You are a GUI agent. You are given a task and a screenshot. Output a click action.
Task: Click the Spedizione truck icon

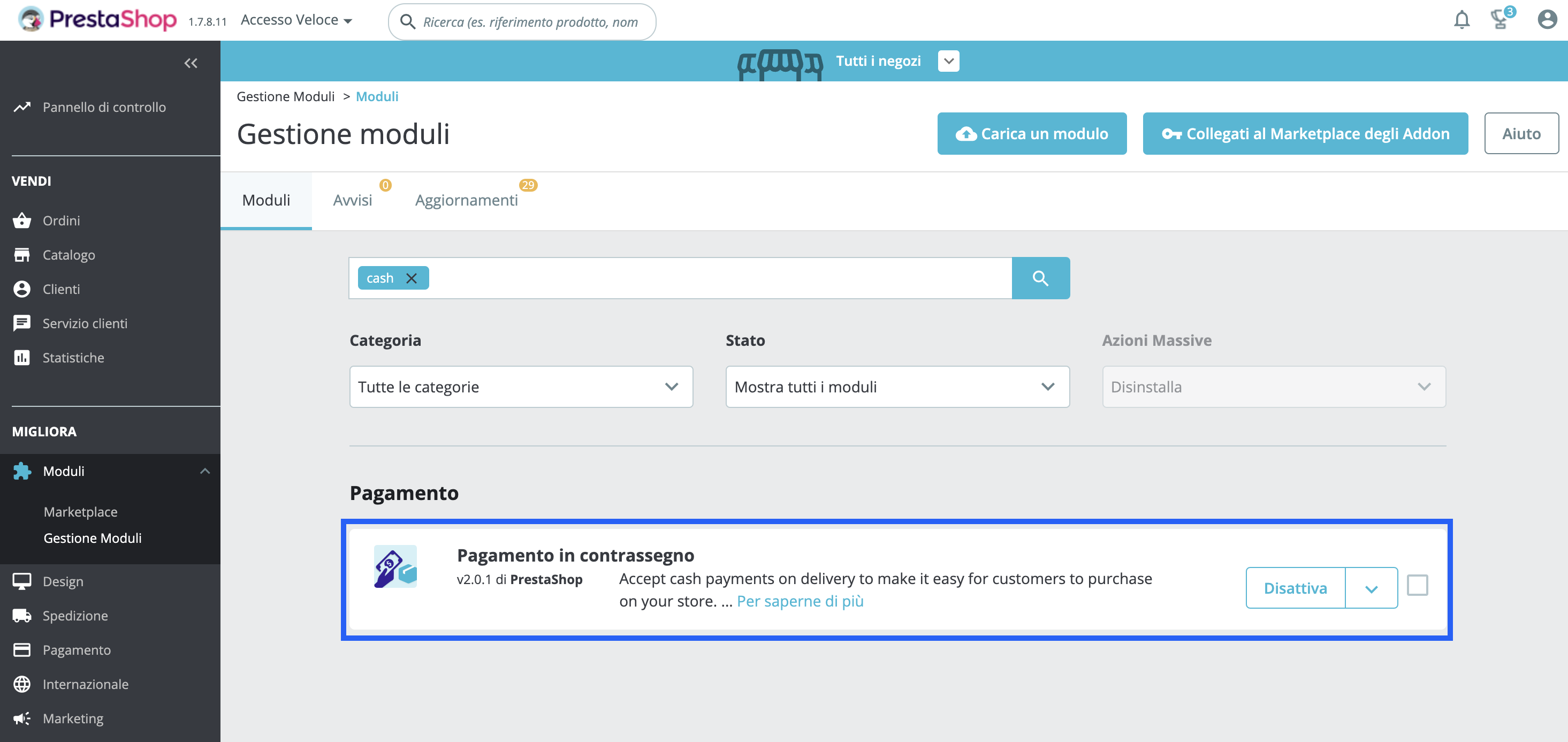click(22, 616)
